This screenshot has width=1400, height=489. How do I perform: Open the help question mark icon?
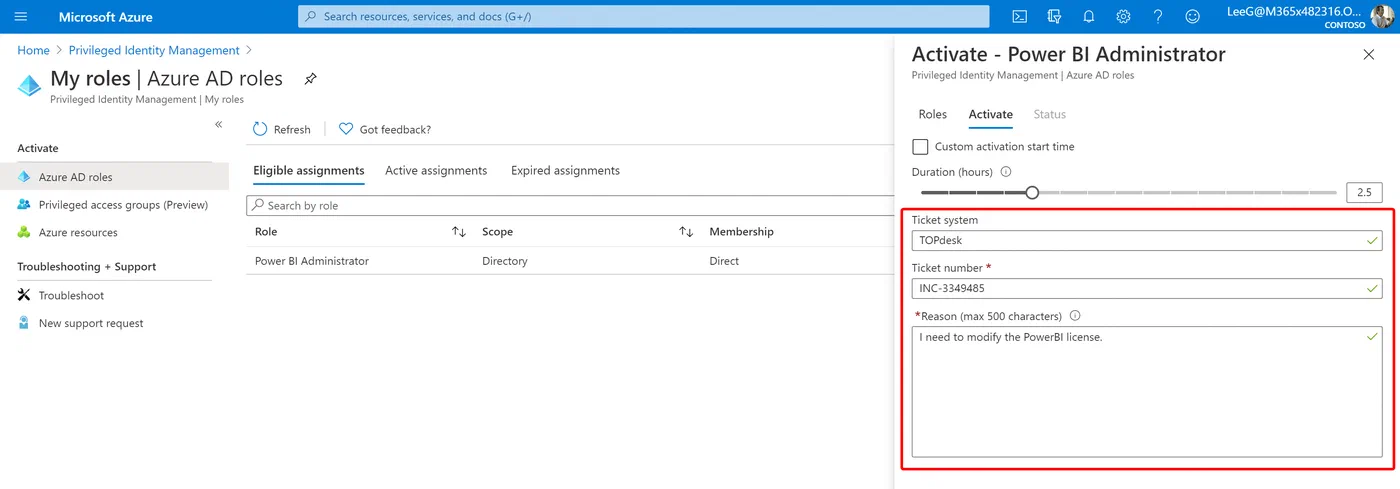click(x=1157, y=17)
